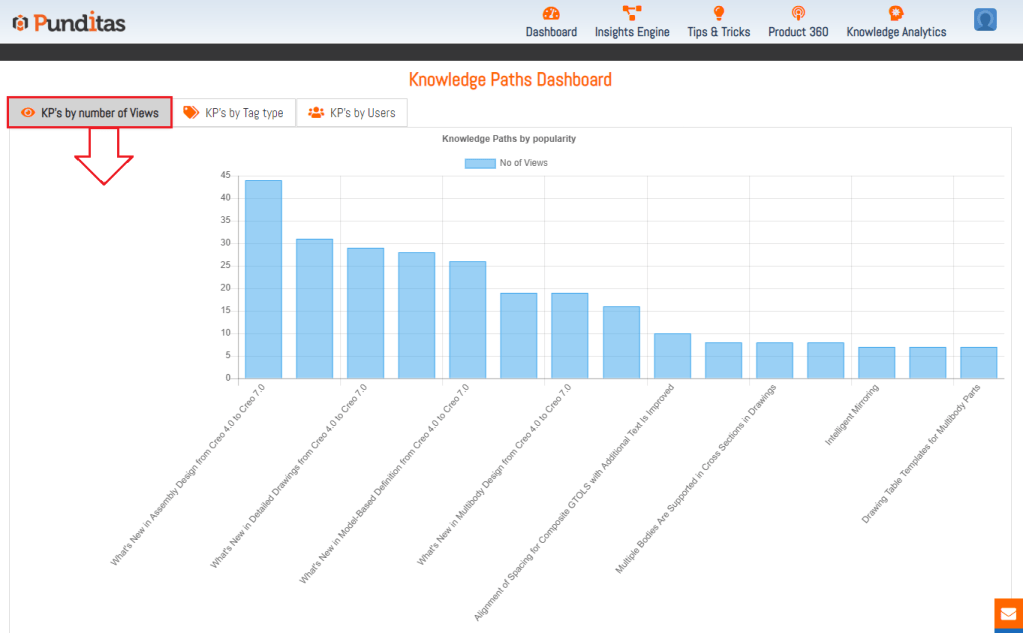Click the Knowledge Analytics icon
This screenshot has height=633, width=1023.
click(x=896, y=13)
